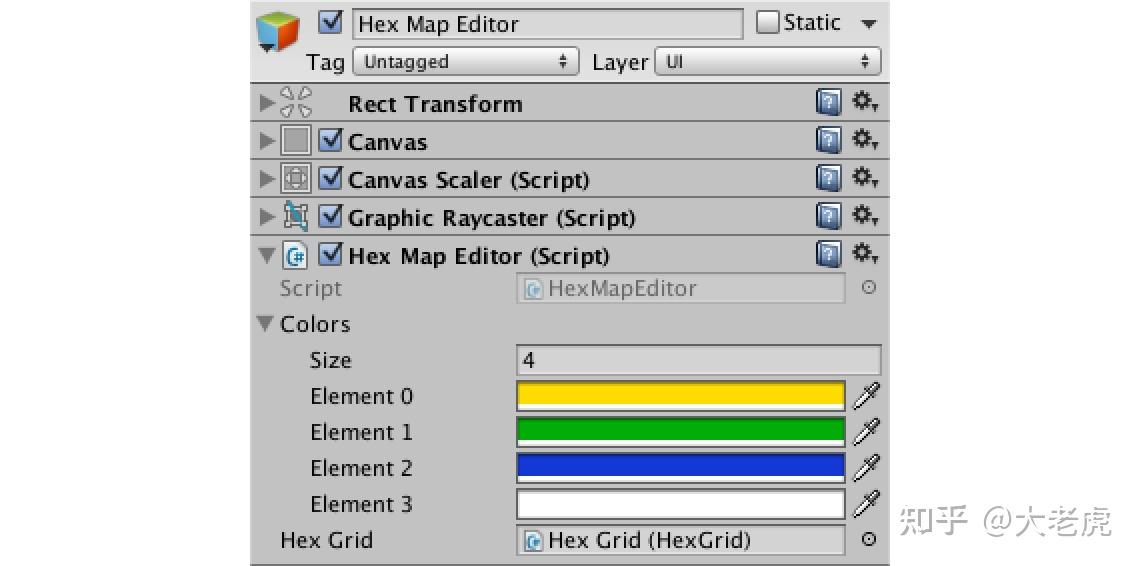
Task: Pick color with Element 2 eyedropper
Action: pyautogui.click(x=866, y=468)
